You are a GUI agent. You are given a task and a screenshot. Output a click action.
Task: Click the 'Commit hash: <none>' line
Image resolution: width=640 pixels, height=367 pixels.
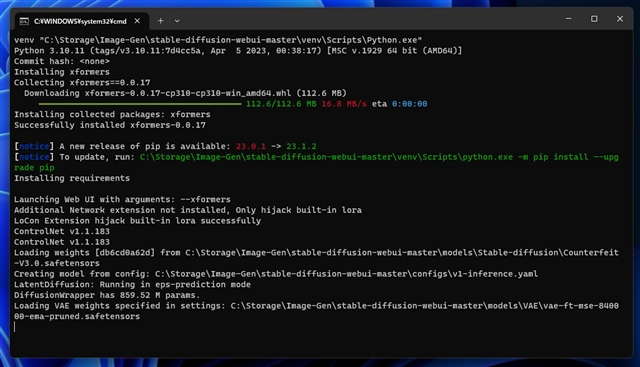tap(62, 61)
